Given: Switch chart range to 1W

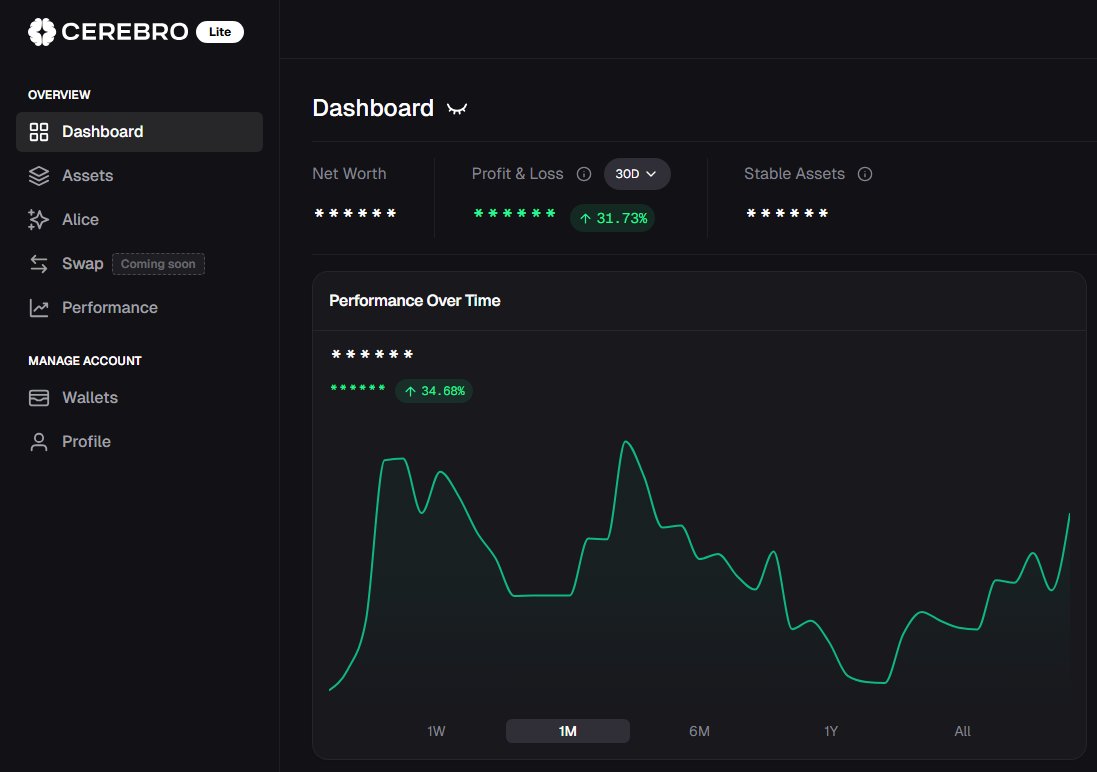Looking at the screenshot, I should (x=436, y=730).
